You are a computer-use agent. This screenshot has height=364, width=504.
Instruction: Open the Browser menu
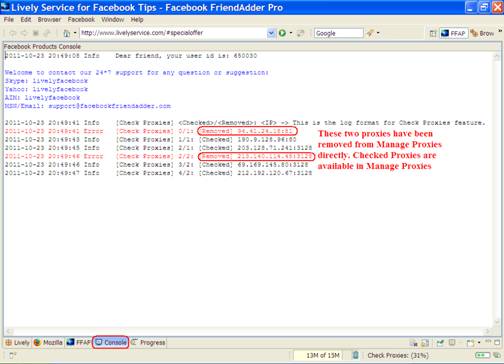(x=49, y=20)
